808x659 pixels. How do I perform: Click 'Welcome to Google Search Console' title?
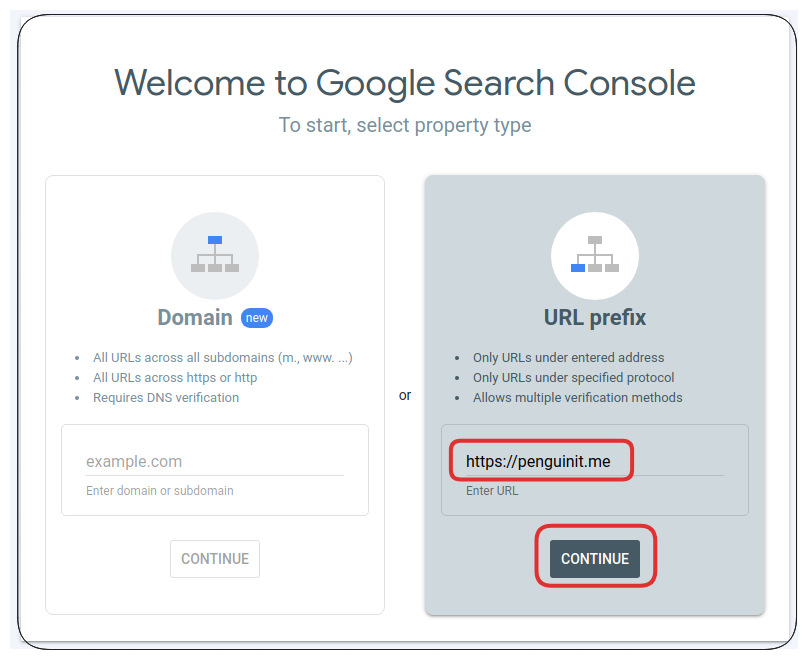405,83
